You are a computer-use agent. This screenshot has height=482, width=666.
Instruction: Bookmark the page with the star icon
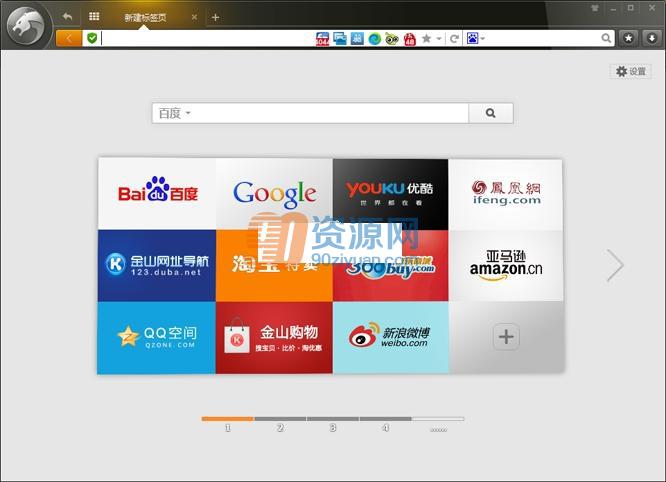[426, 39]
